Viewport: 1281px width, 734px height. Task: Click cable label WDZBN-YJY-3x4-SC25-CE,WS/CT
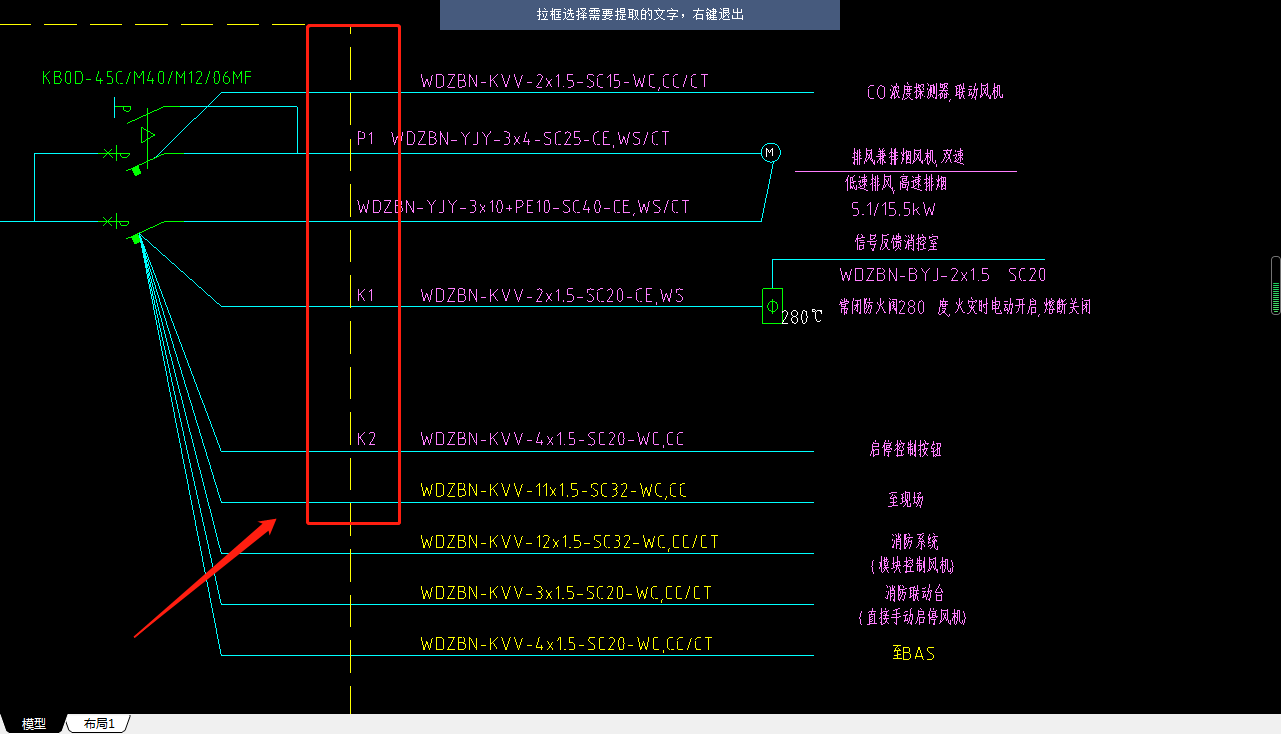click(x=530, y=139)
